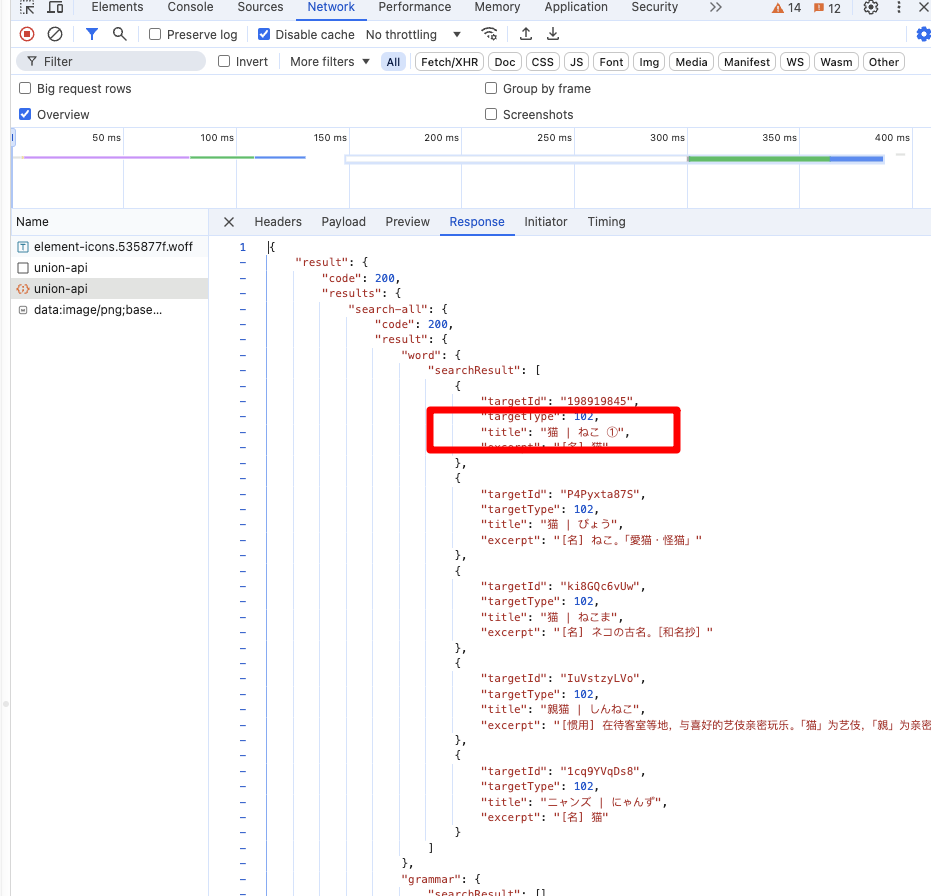Filter requests by Fetch/XHR
This screenshot has height=896, width=931.
click(x=449, y=62)
